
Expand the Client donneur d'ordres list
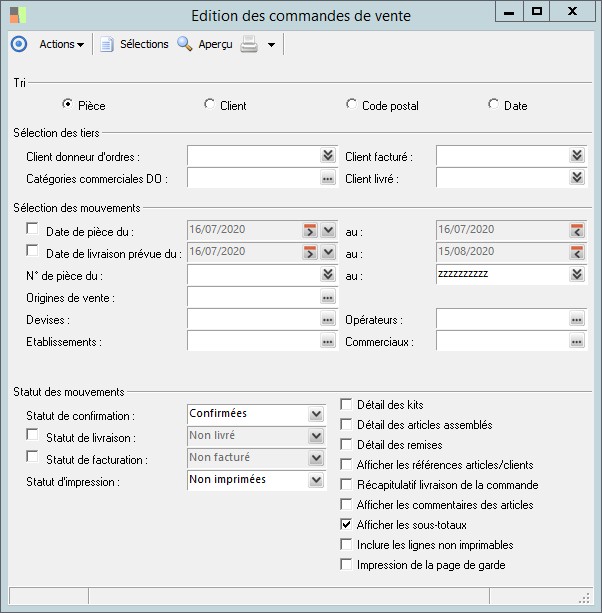click(327, 156)
